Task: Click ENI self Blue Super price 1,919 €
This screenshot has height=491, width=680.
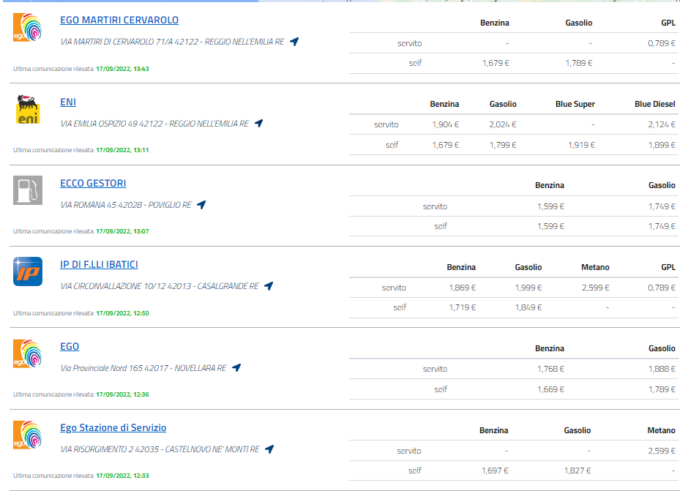Action: tap(582, 145)
